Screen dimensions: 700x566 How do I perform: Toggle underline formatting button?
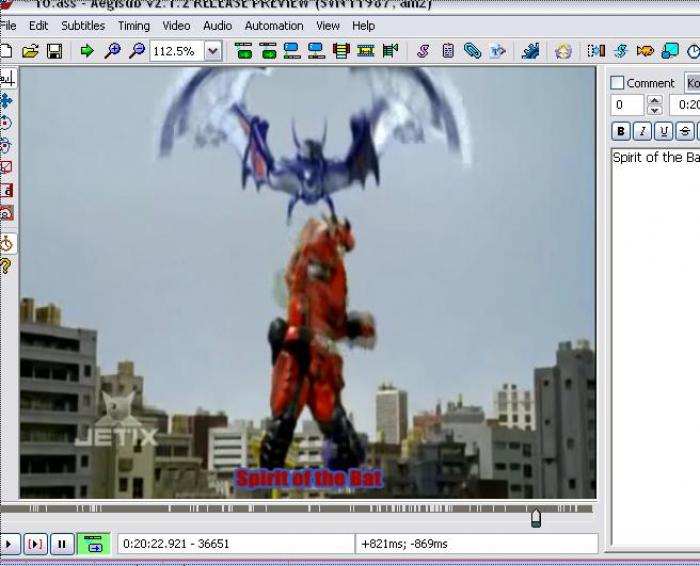pos(663,131)
